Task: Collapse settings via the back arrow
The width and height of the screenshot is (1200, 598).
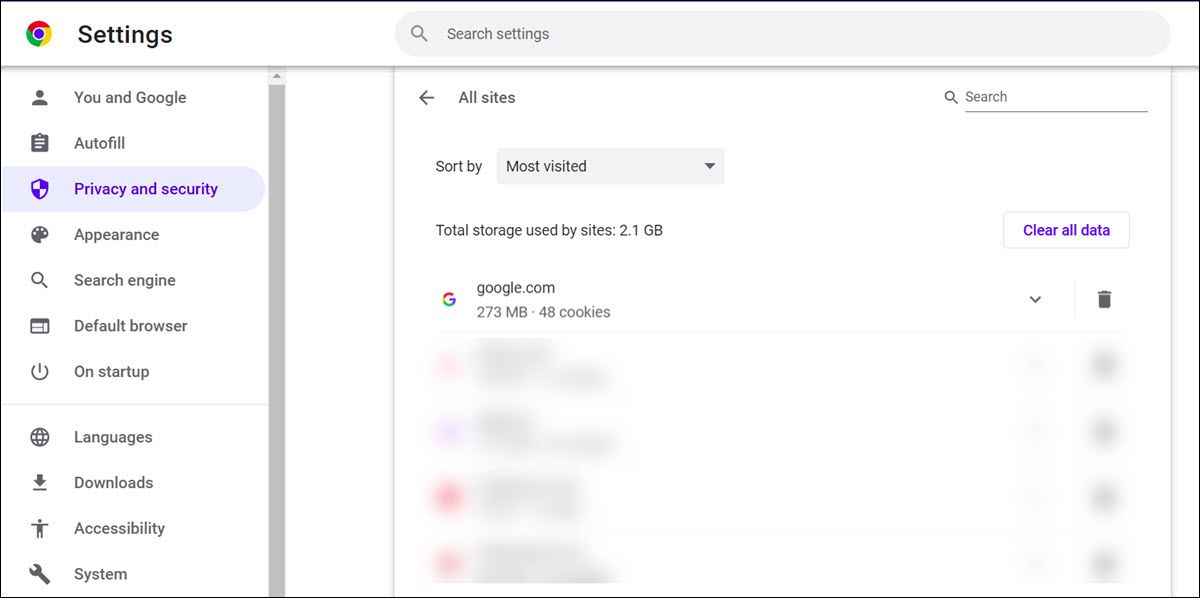Action: pyautogui.click(x=426, y=97)
